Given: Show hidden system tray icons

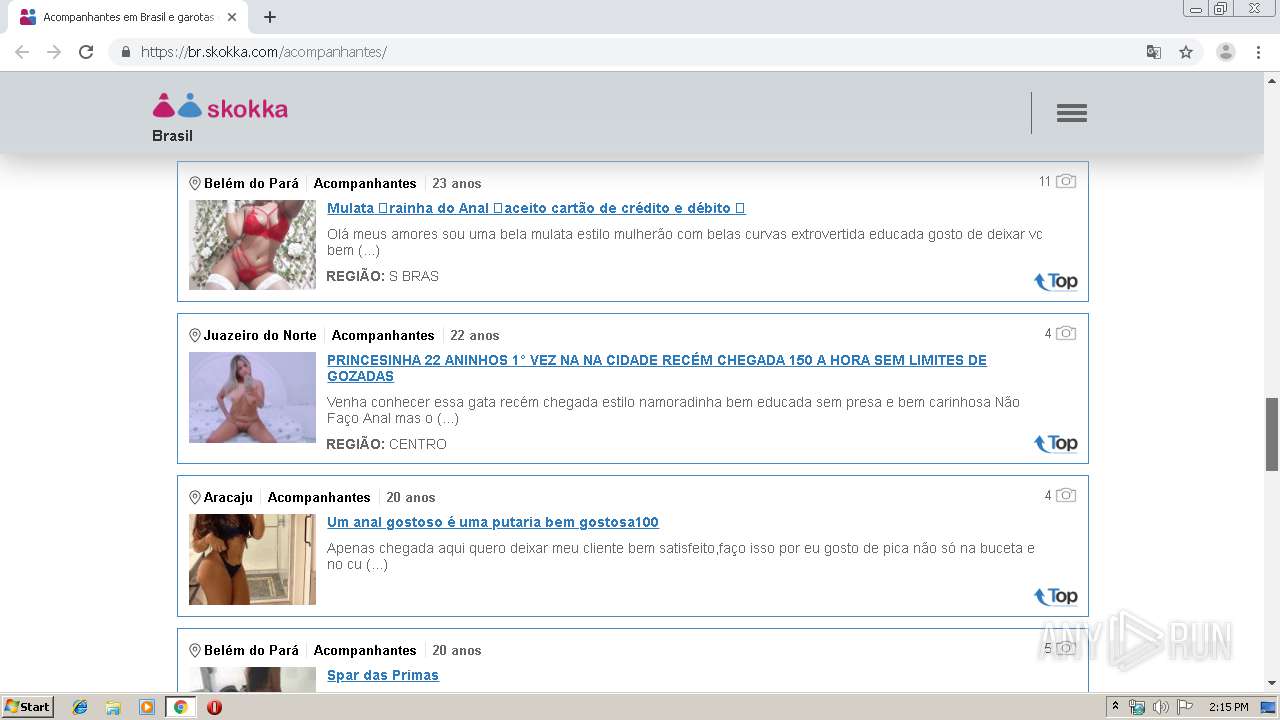Looking at the screenshot, I should (1115, 707).
